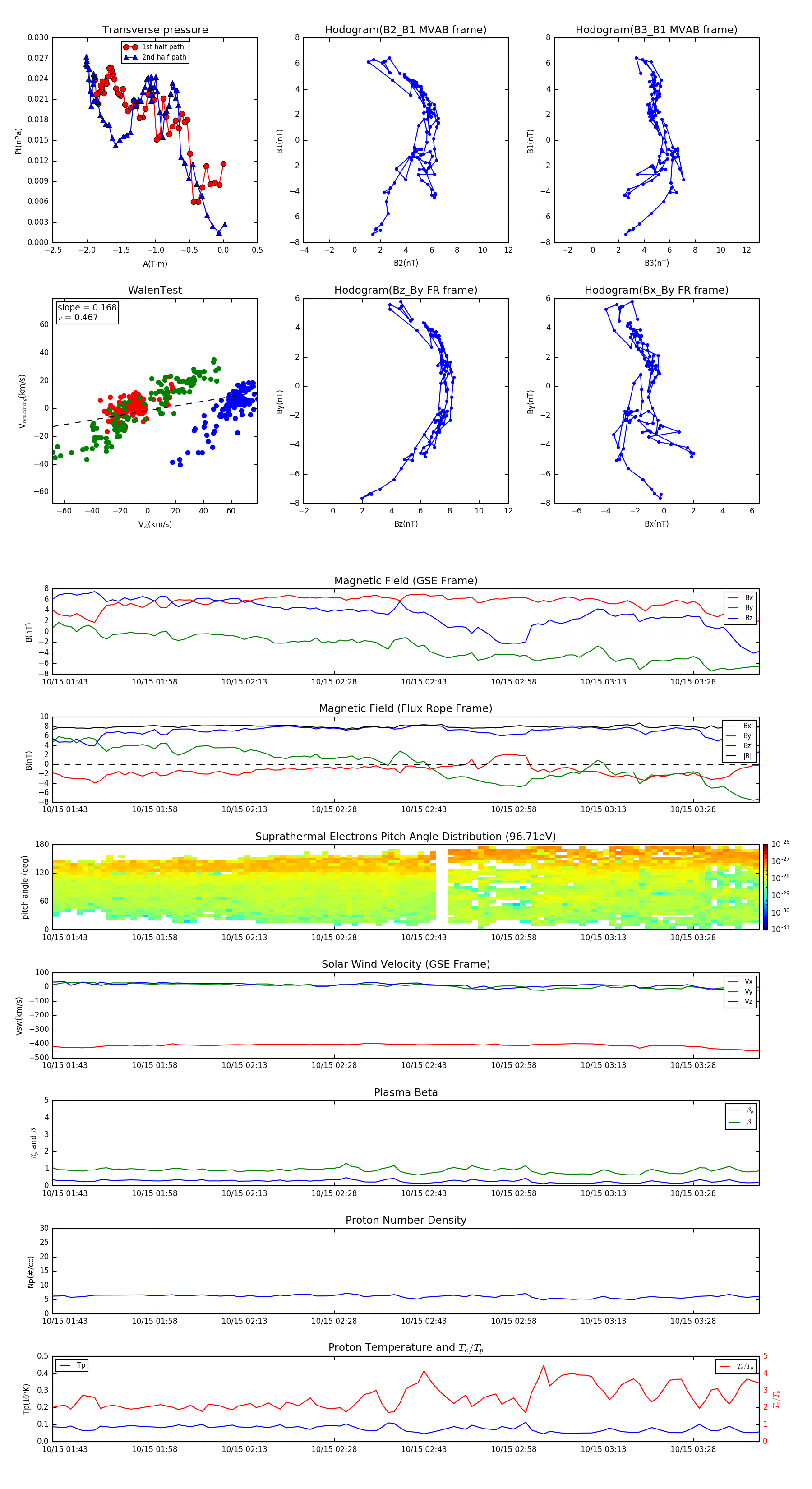The width and height of the screenshot is (812, 1489).
Task: Click the Np(#/cc) axis label
Action: tap(31, 1272)
